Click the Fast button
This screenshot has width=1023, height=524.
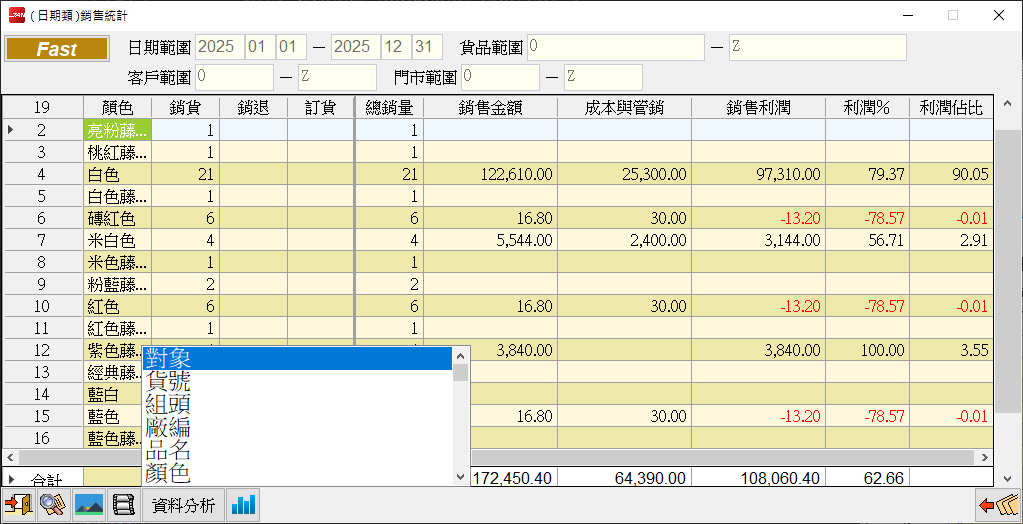(x=56, y=49)
